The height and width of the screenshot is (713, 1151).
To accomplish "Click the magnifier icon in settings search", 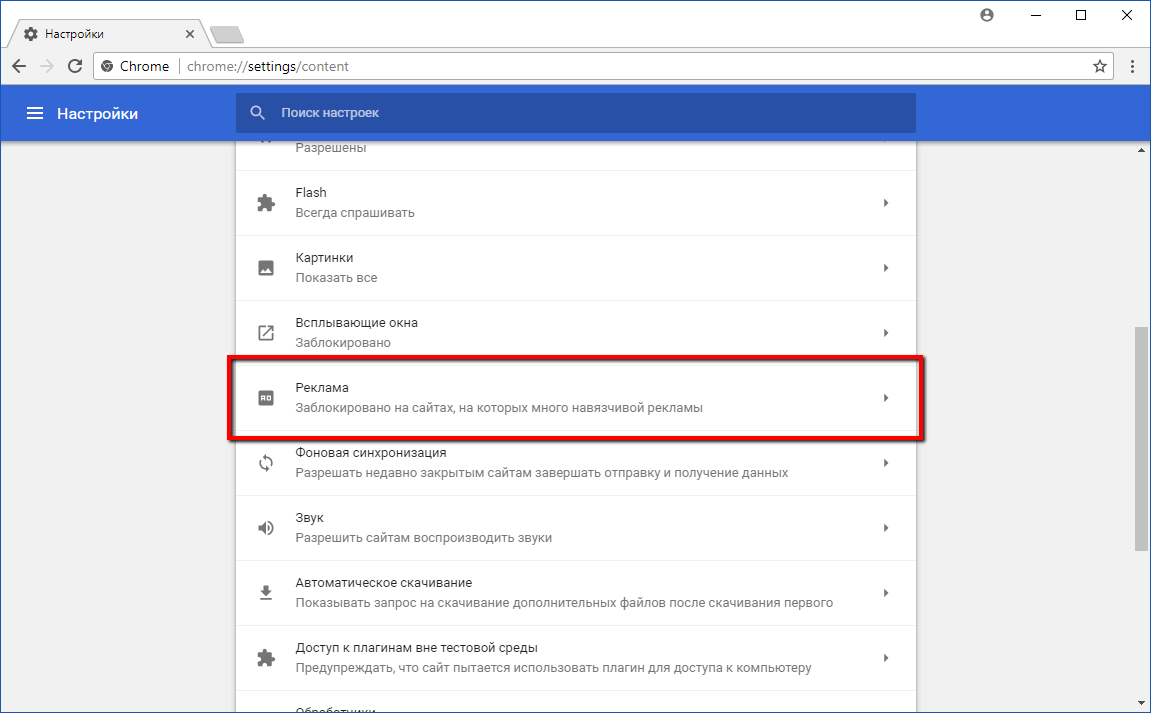I will [258, 112].
